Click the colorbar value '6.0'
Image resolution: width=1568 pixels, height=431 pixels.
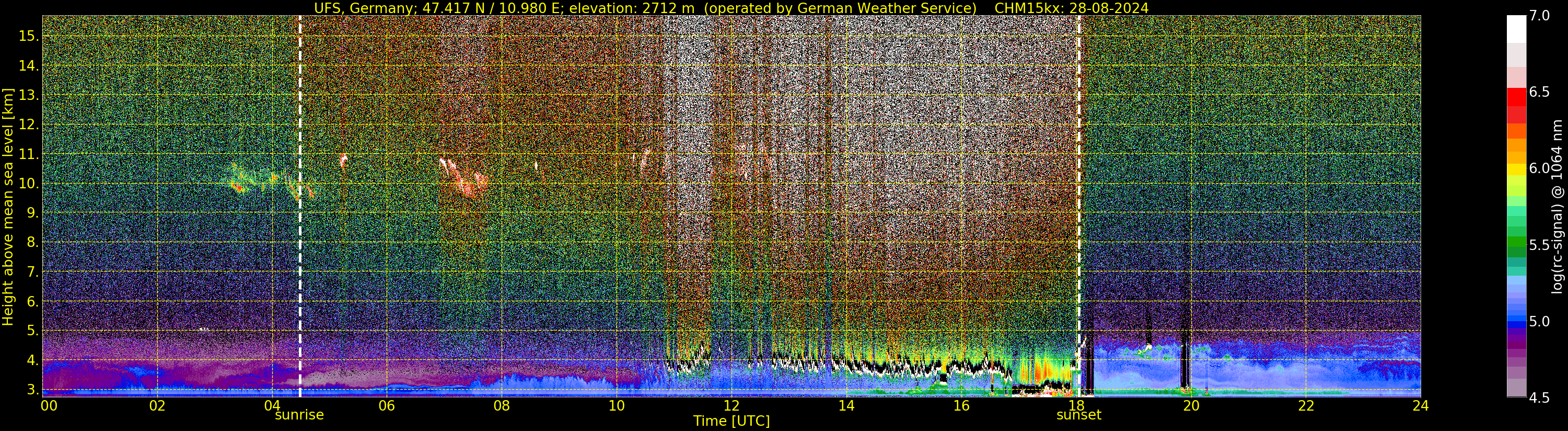1539,168
